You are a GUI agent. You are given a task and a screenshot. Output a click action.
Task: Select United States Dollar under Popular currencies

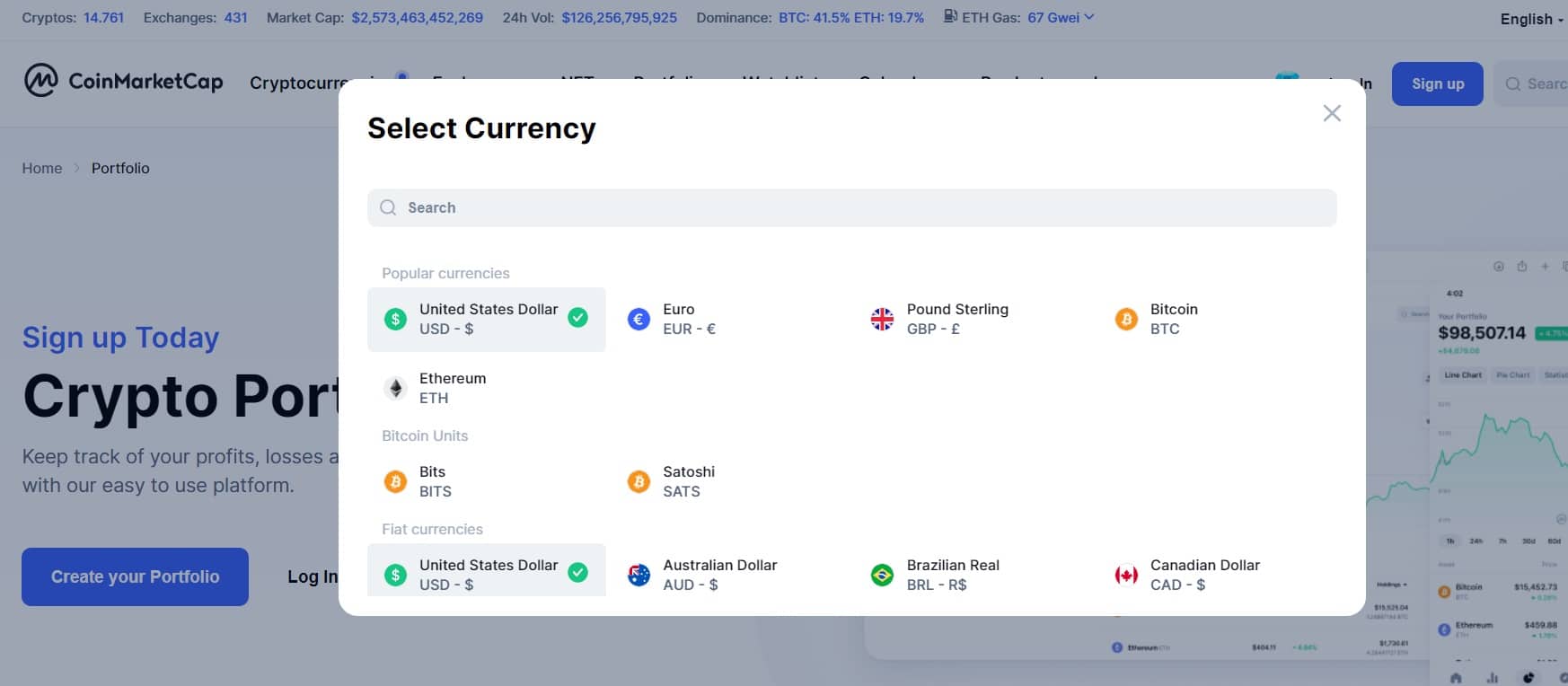pos(486,319)
